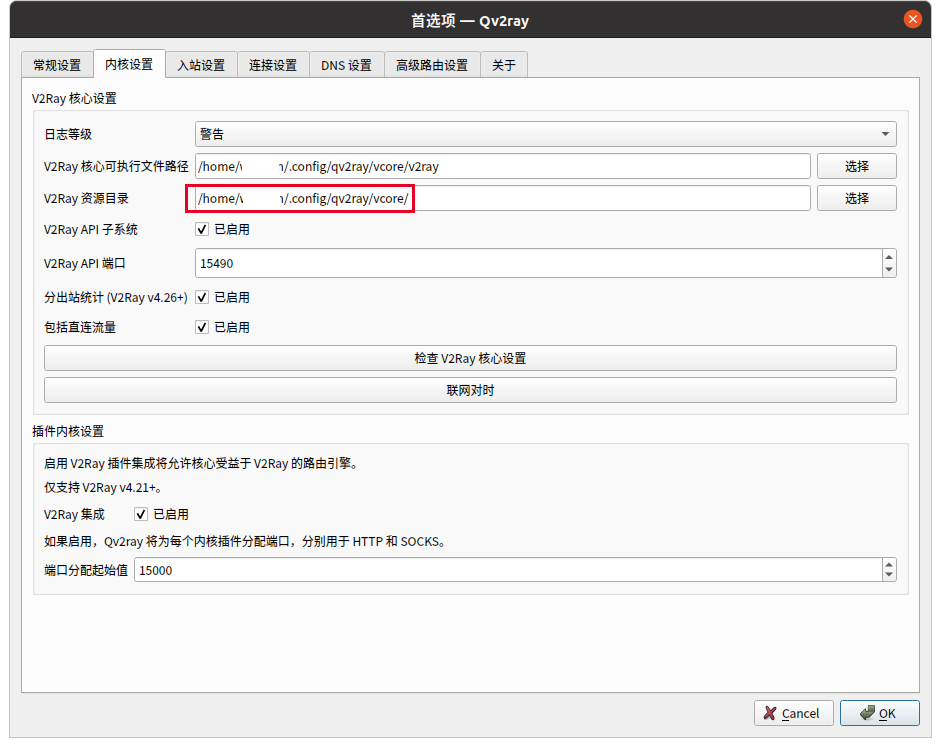The height and width of the screenshot is (747, 941).
Task: Open the 日志等级 dropdown showing 警告
Action: click(546, 134)
